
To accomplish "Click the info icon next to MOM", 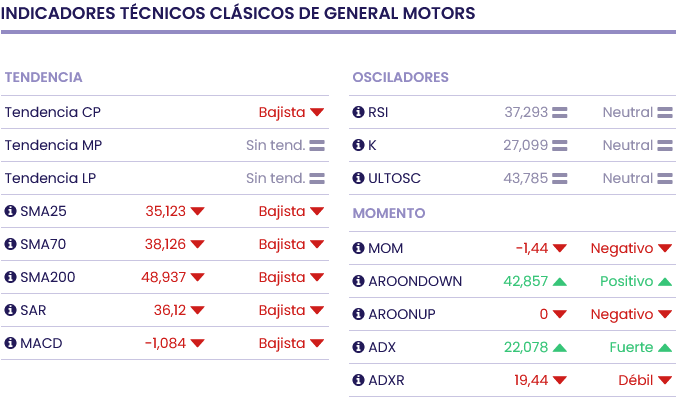I will (x=359, y=248).
